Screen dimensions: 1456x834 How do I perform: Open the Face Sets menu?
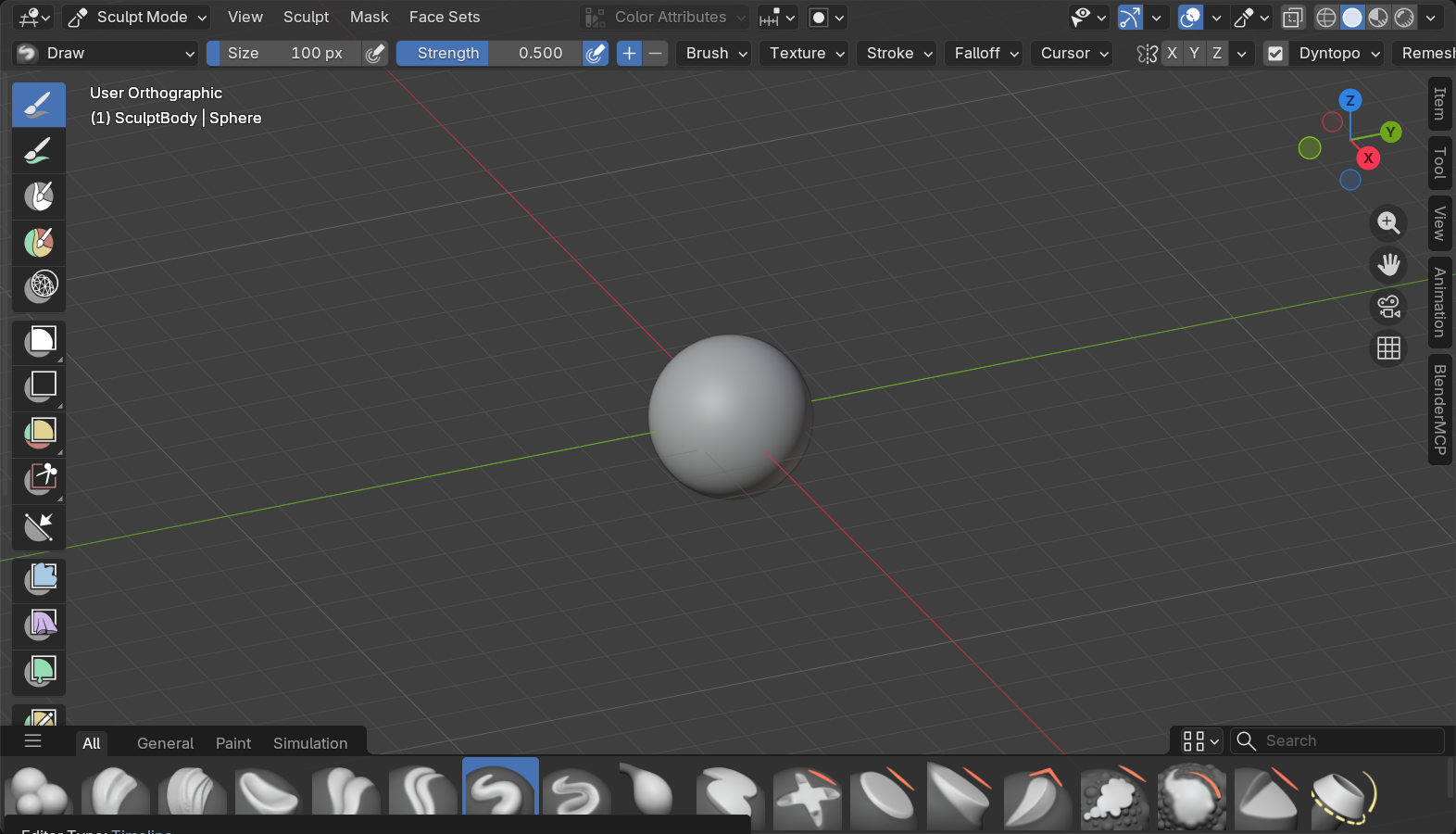click(x=445, y=17)
